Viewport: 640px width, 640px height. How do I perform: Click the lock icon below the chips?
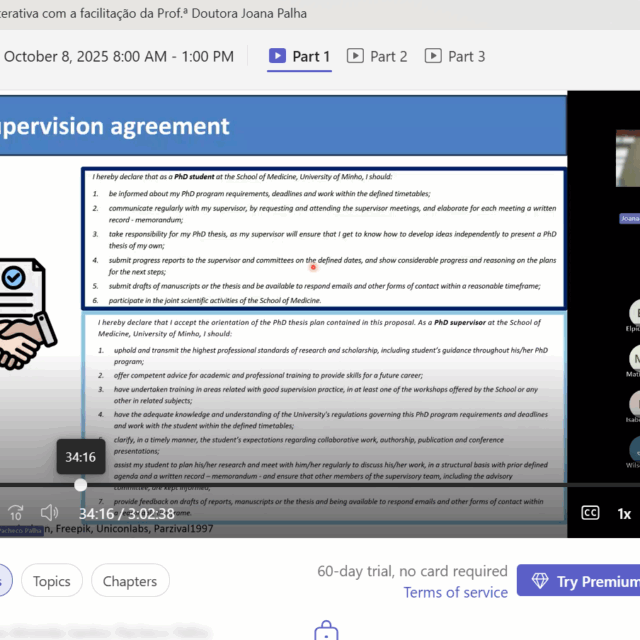click(x=326, y=630)
